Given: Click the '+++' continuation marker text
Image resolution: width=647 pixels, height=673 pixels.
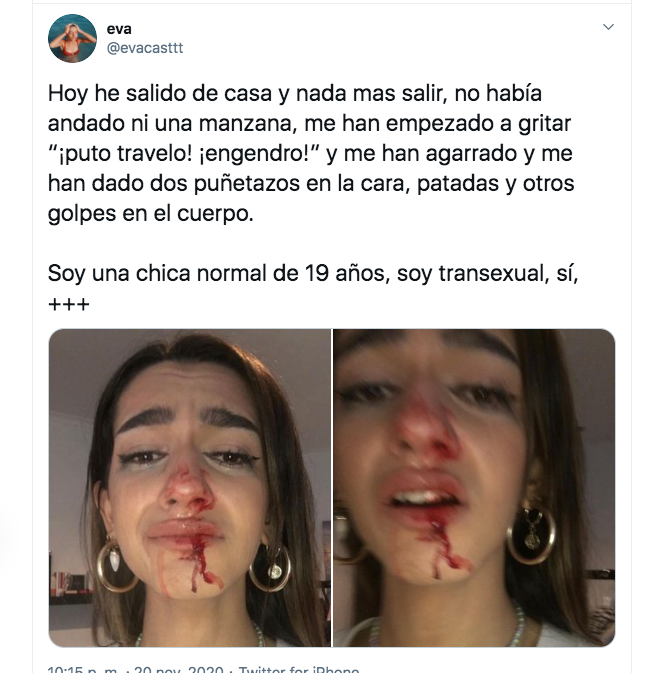Looking at the screenshot, I should [69, 304].
